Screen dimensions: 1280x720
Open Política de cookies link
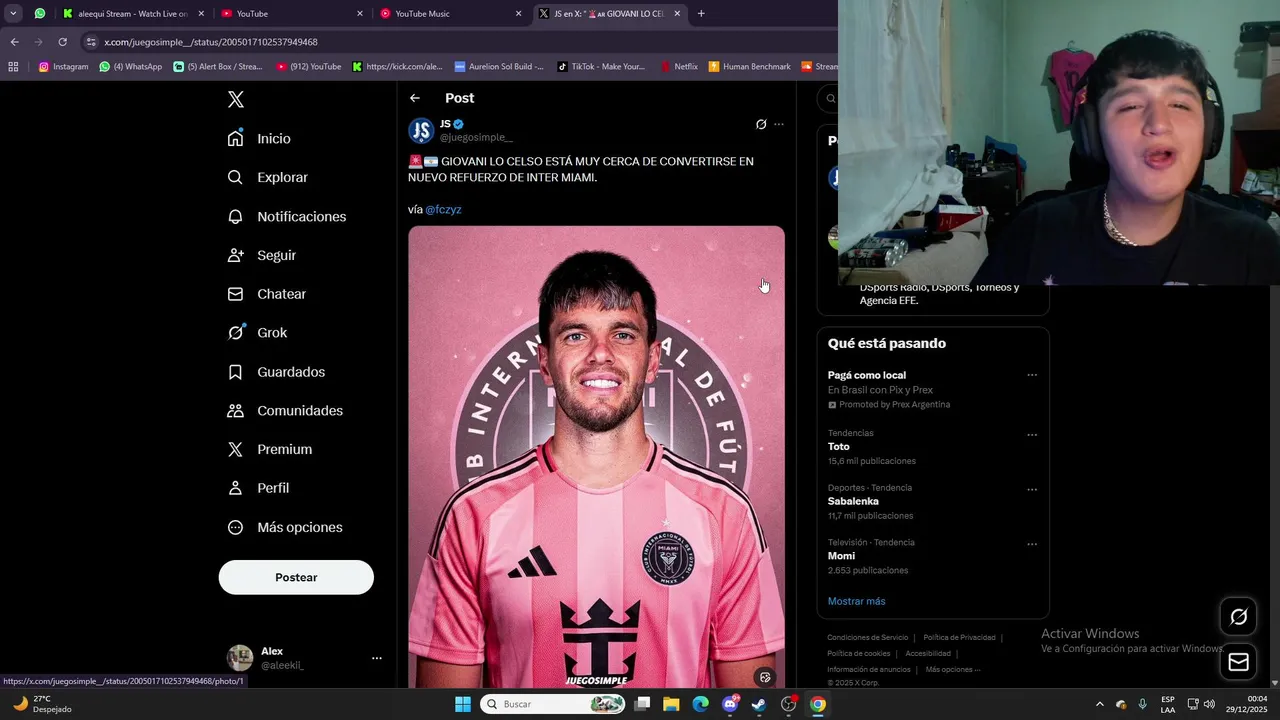858,653
